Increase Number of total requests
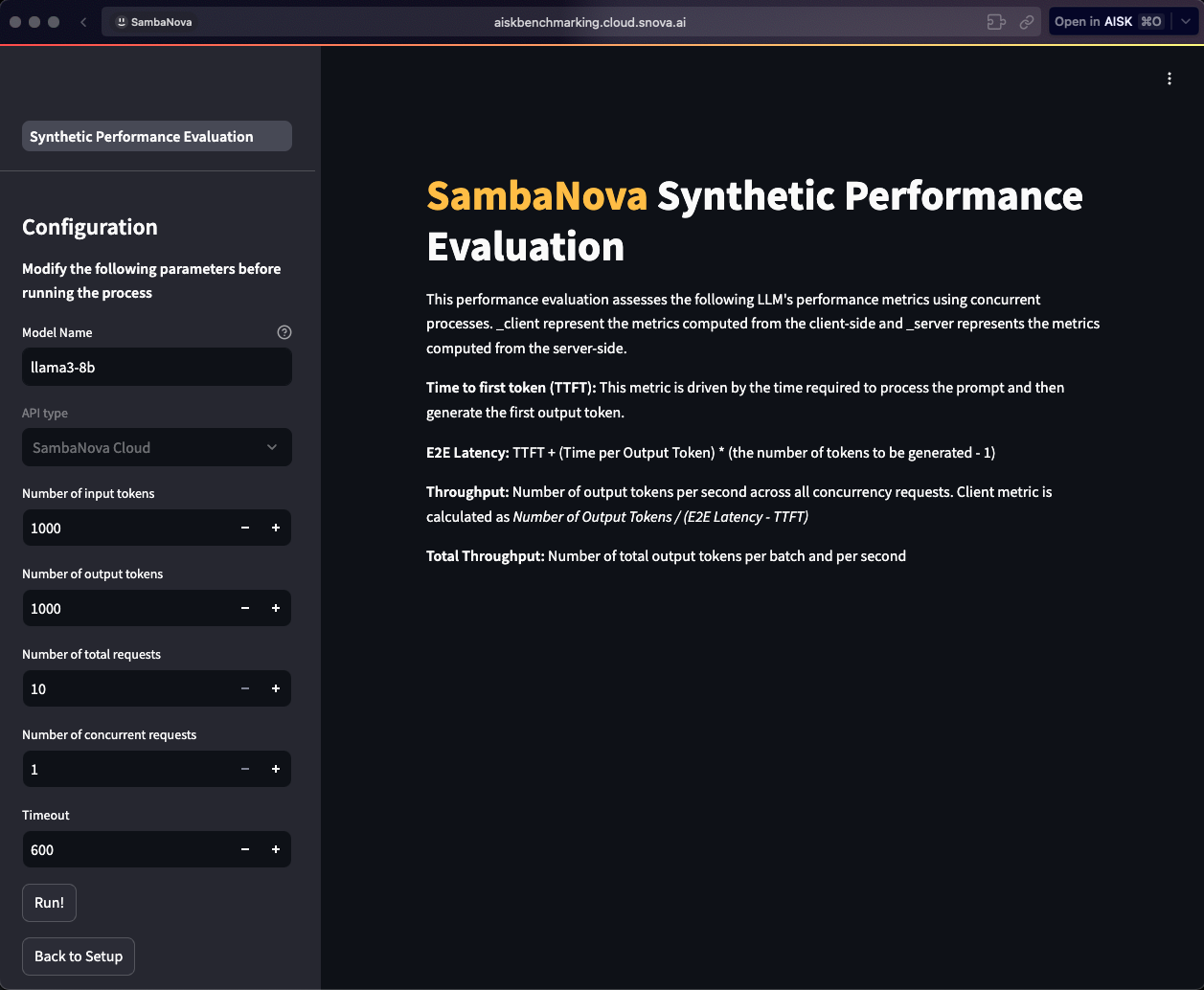Viewport: 1204px width, 990px height. [x=276, y=688]
